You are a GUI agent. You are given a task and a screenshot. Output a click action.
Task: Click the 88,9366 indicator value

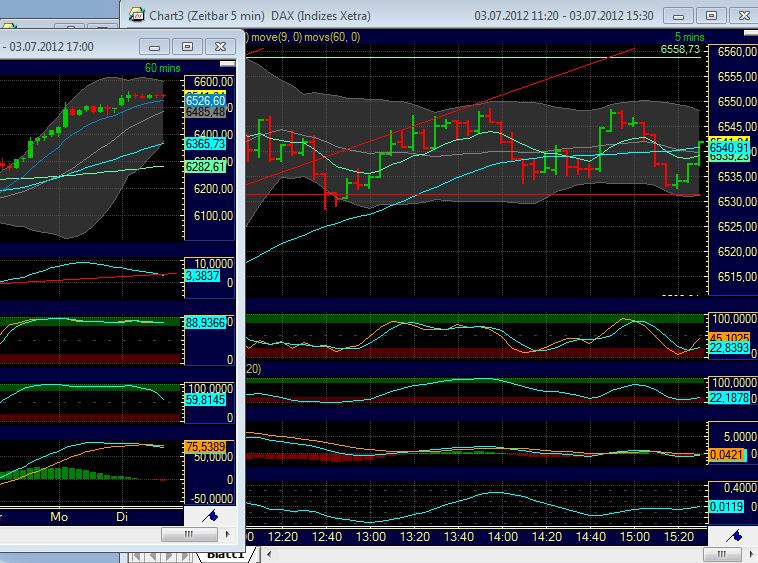pyautogui.click(x=205, y=322)
